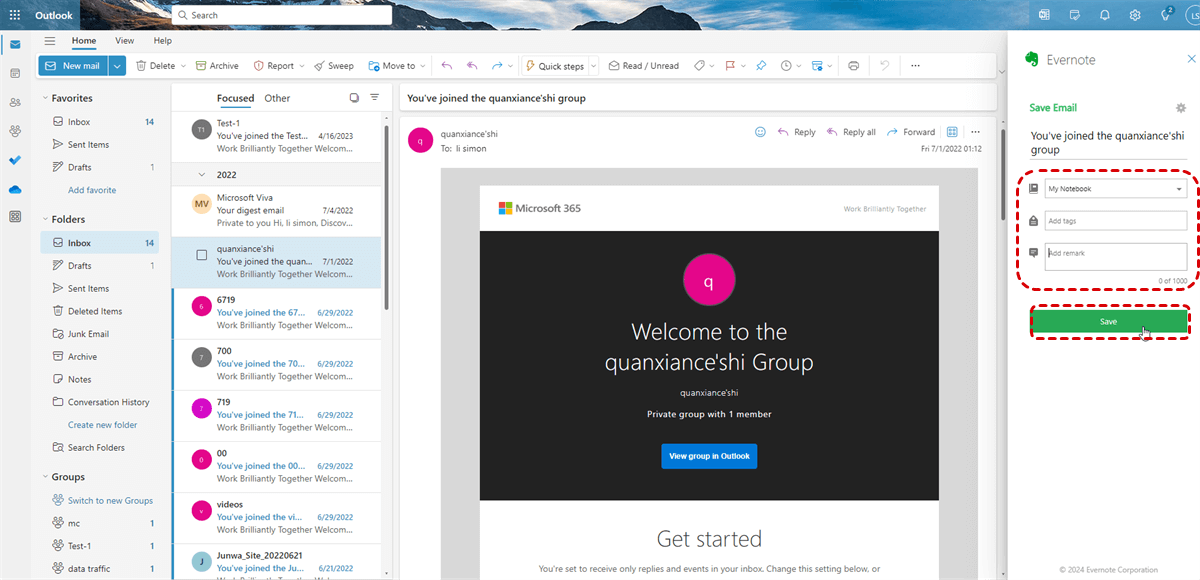The width and height of the screenshot is (1200, 580).
Task: Open the notifications bell icon
Action: [1105, 15]
